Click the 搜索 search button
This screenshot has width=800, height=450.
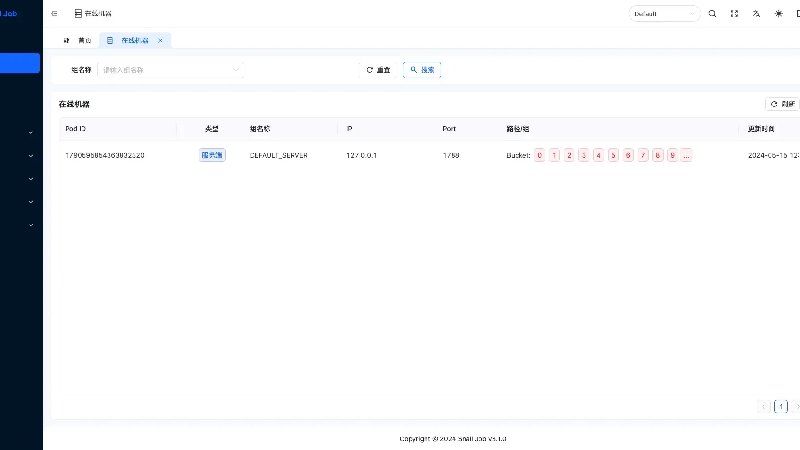[x=422, y=70]
